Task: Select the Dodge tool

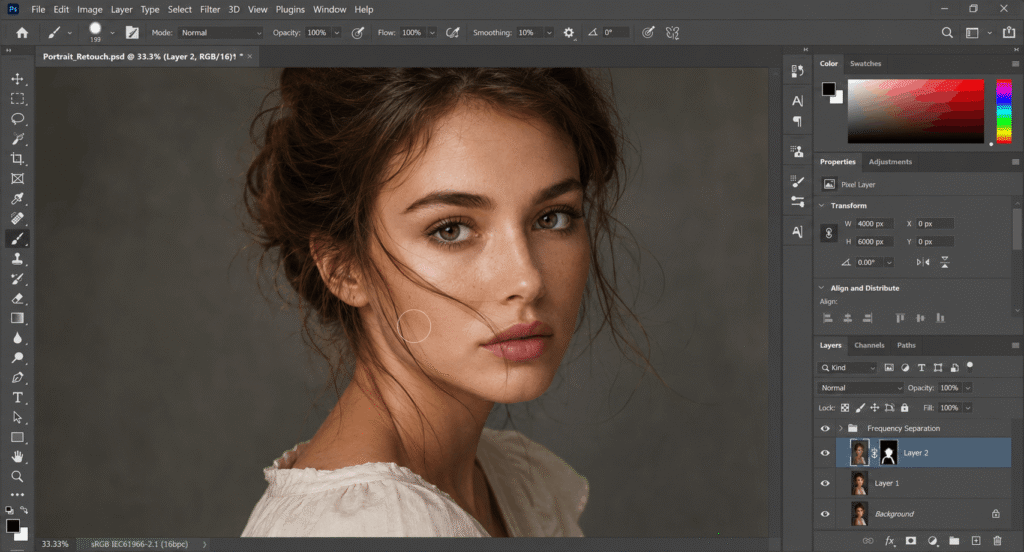Action: click(18, 358)
